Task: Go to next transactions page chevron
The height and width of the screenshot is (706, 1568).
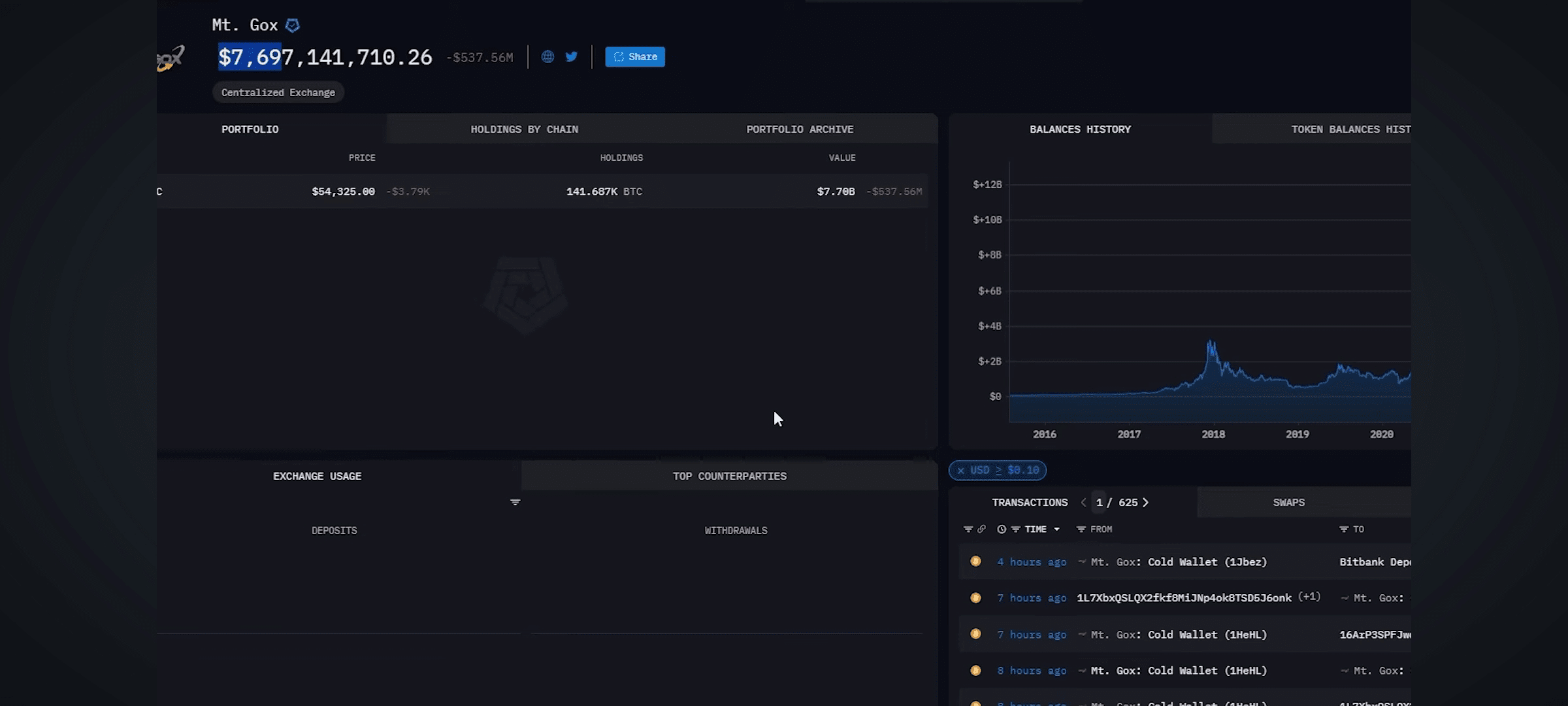Action: [1145, 502]
